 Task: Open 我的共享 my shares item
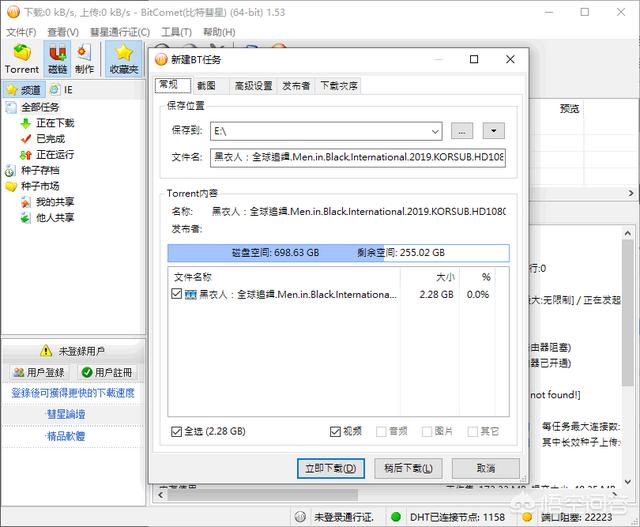47,202
